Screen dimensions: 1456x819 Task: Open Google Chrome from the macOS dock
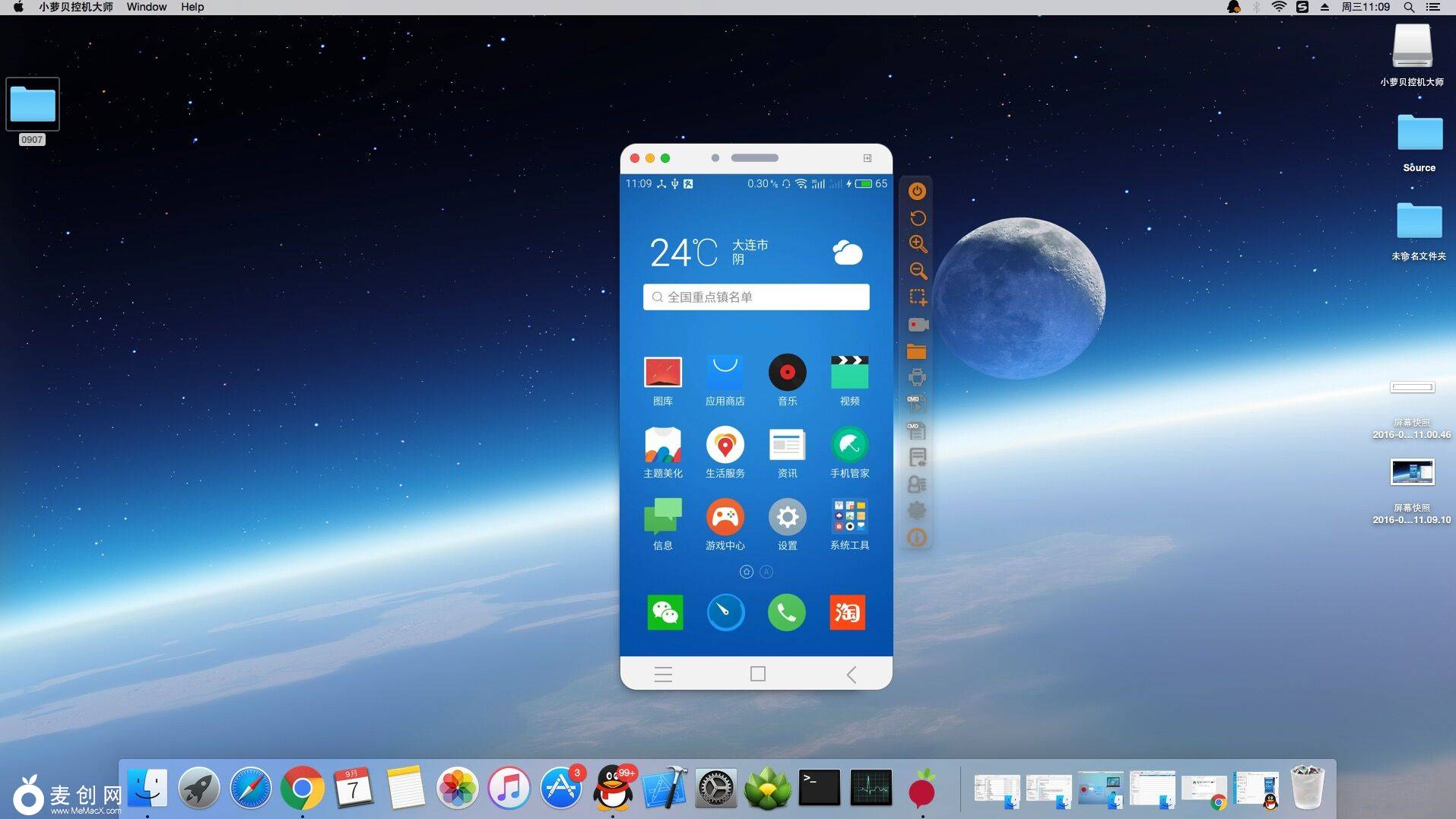pyautogui.click(x=302, y=789)
